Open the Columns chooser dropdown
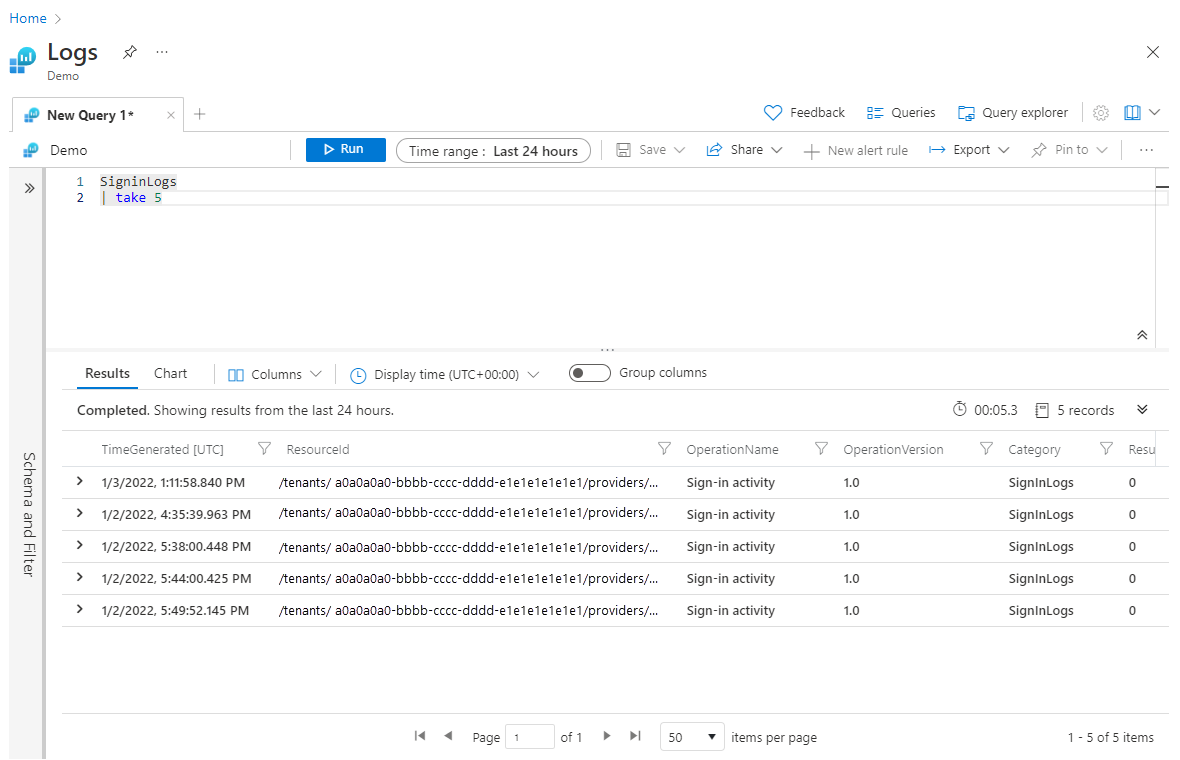Image resolution: width=1180 pixels, height=760 pixels. 275,374
